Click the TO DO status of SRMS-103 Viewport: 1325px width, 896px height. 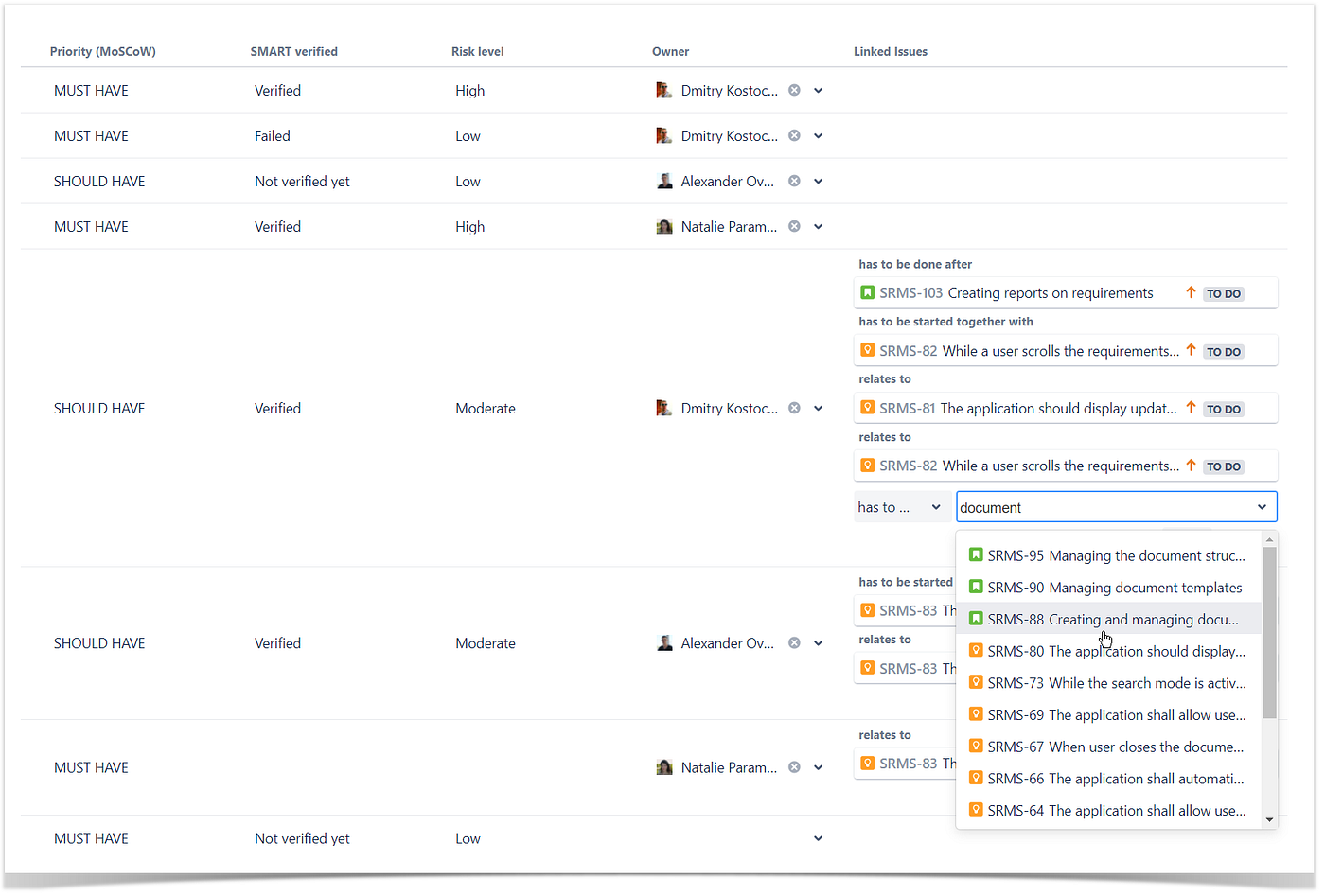pyautogui.click(x=1223, y=292)
